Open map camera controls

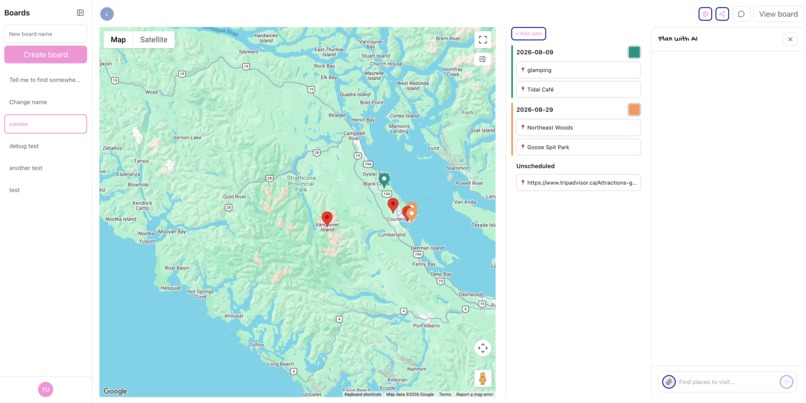(483, 348)
